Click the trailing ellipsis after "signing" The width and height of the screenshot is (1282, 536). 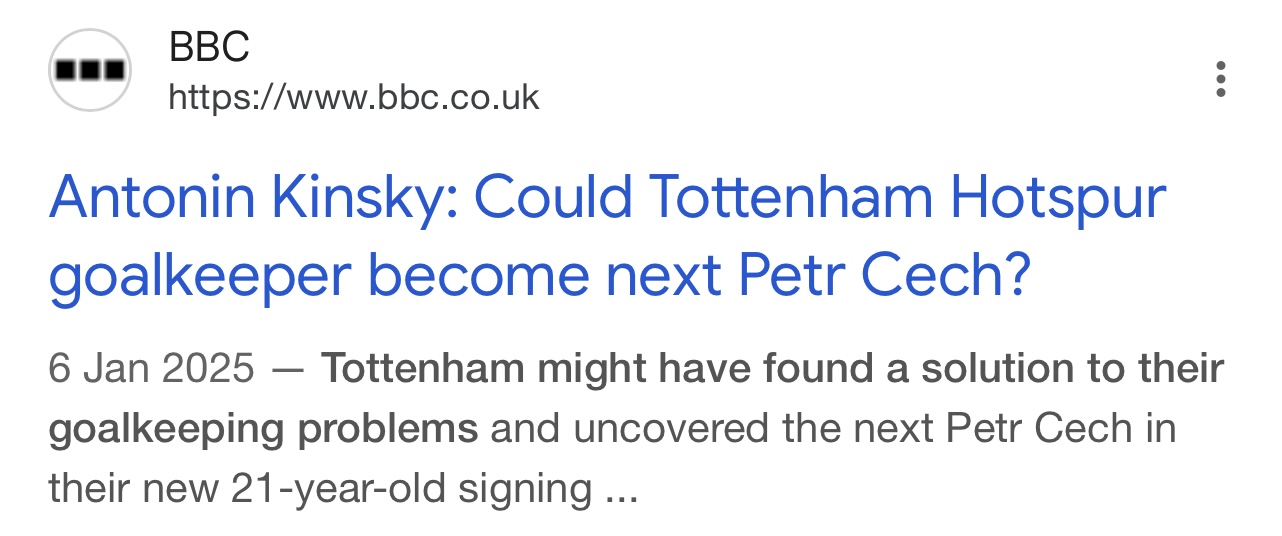point(621,489)
